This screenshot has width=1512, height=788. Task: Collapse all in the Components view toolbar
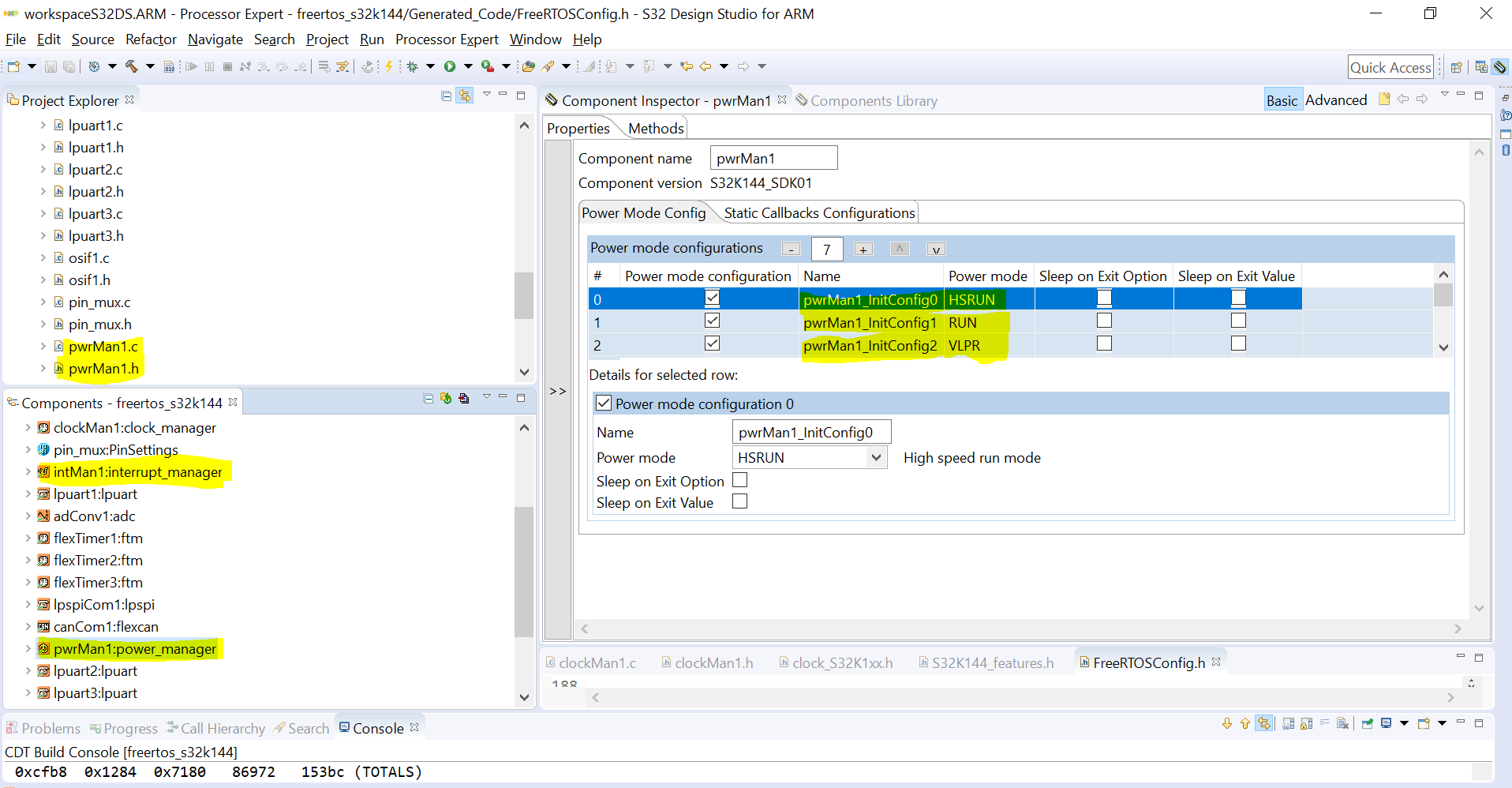[429, 399]
